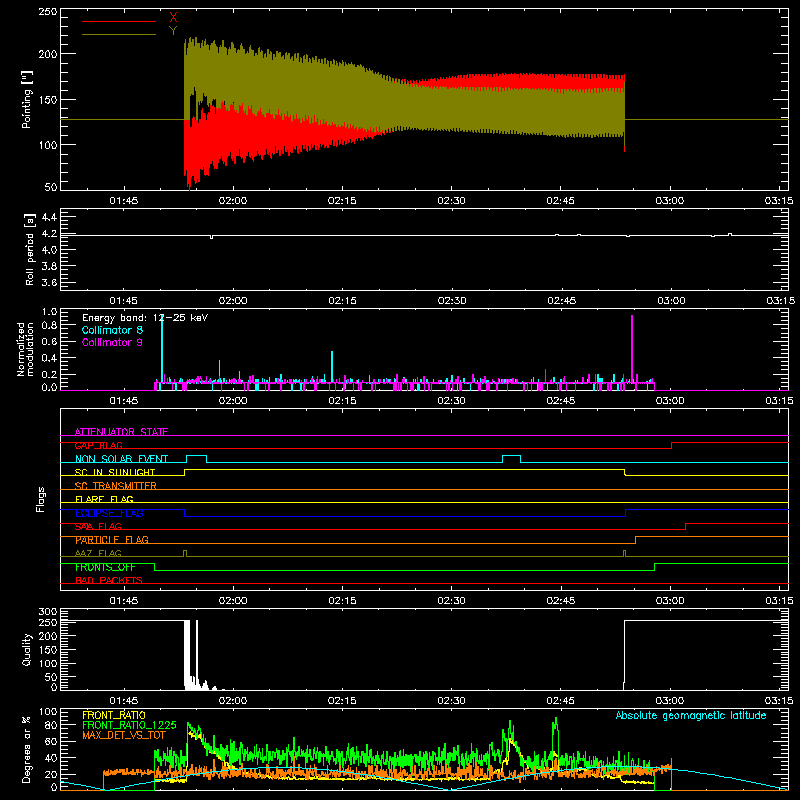The image size is (800, 800).
Task: Select the olive A4Z_FLAG label
Action: 98,554
